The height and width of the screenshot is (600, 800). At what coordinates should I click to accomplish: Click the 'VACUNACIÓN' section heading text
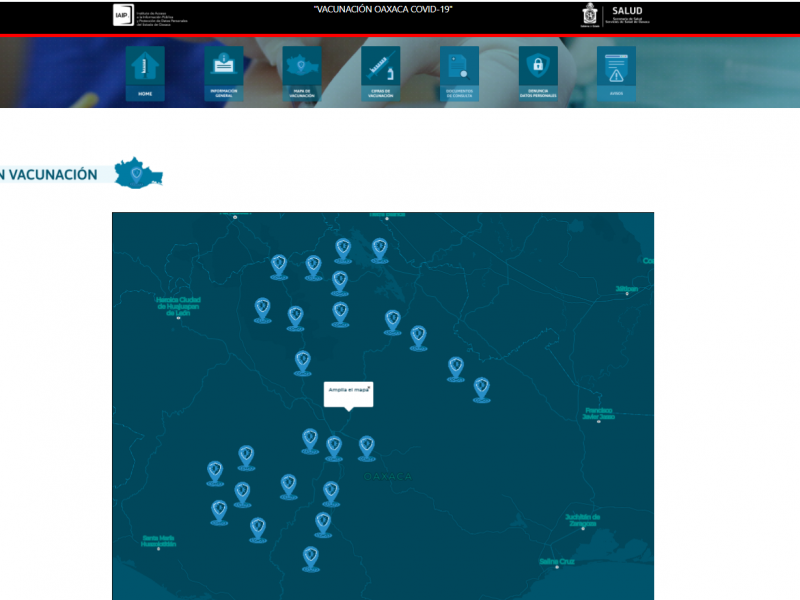coord(53,175)
